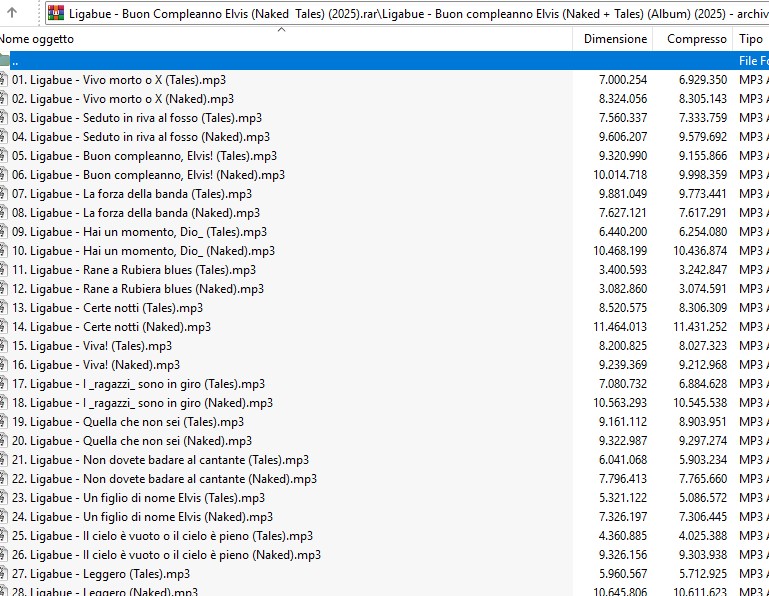Sort by the Dimensione column header

click(x=613, y=39)
